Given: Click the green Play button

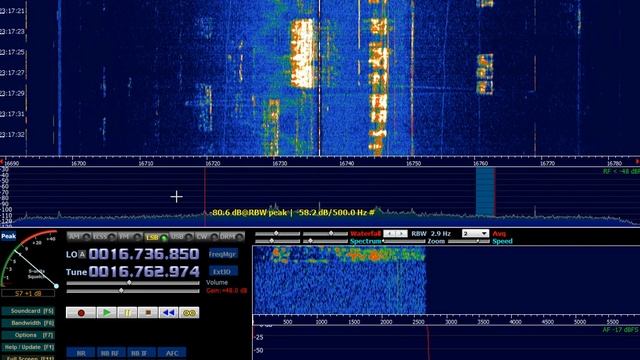Looking at the screenshot, I should (x=107, y=313).
